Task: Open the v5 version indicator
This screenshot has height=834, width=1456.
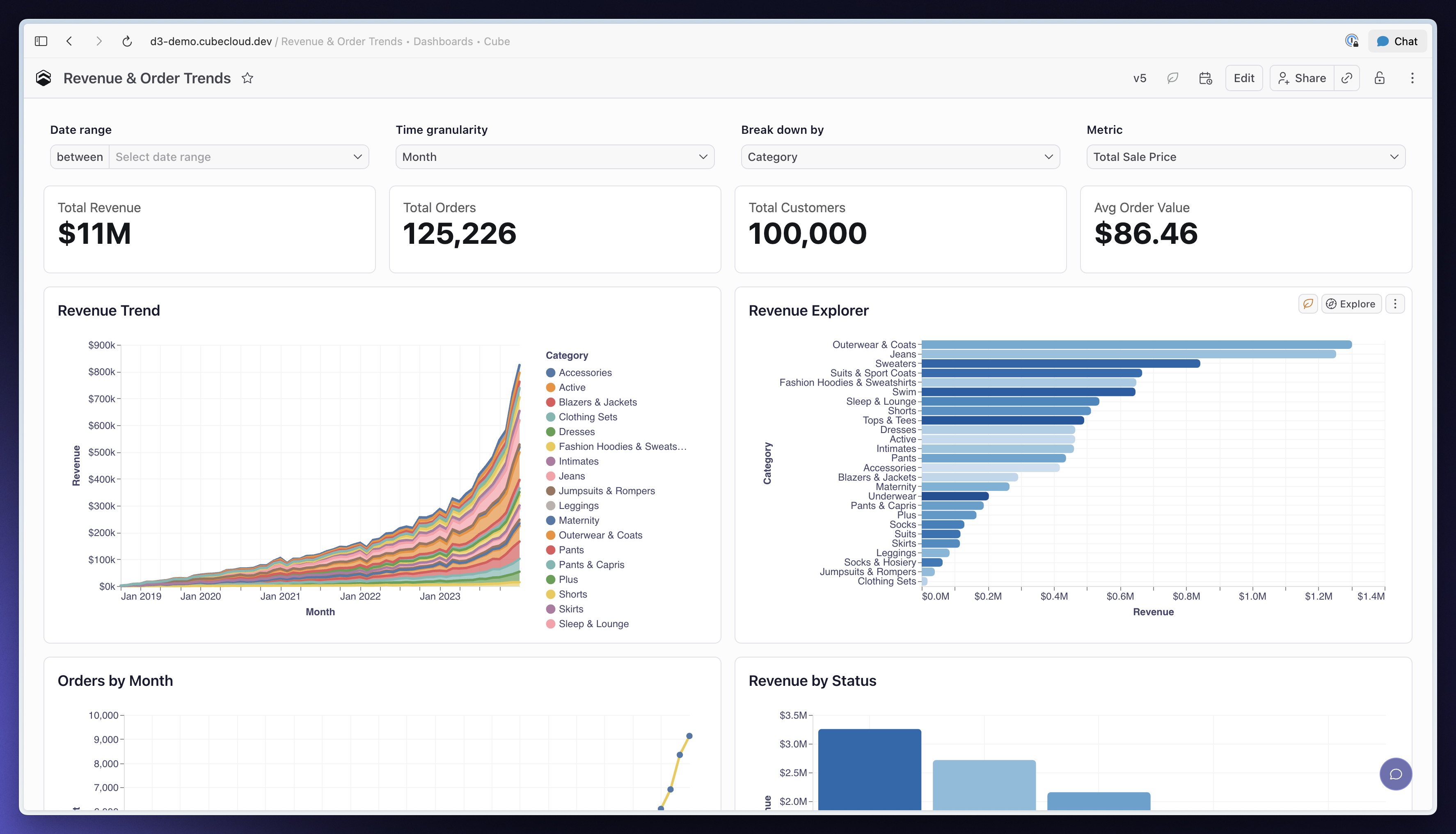Action: click(x=1139, y=78)
